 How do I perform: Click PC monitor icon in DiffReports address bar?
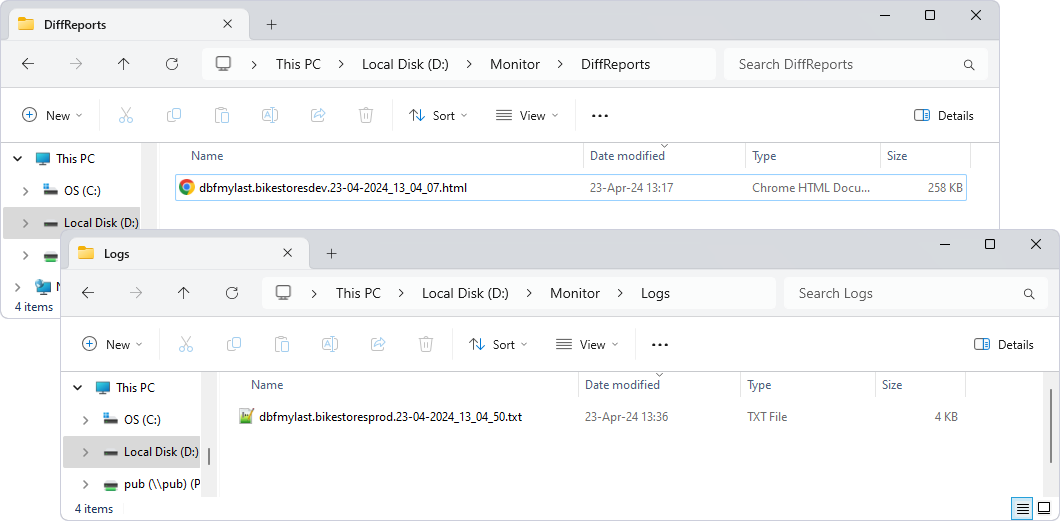point(223,64)
